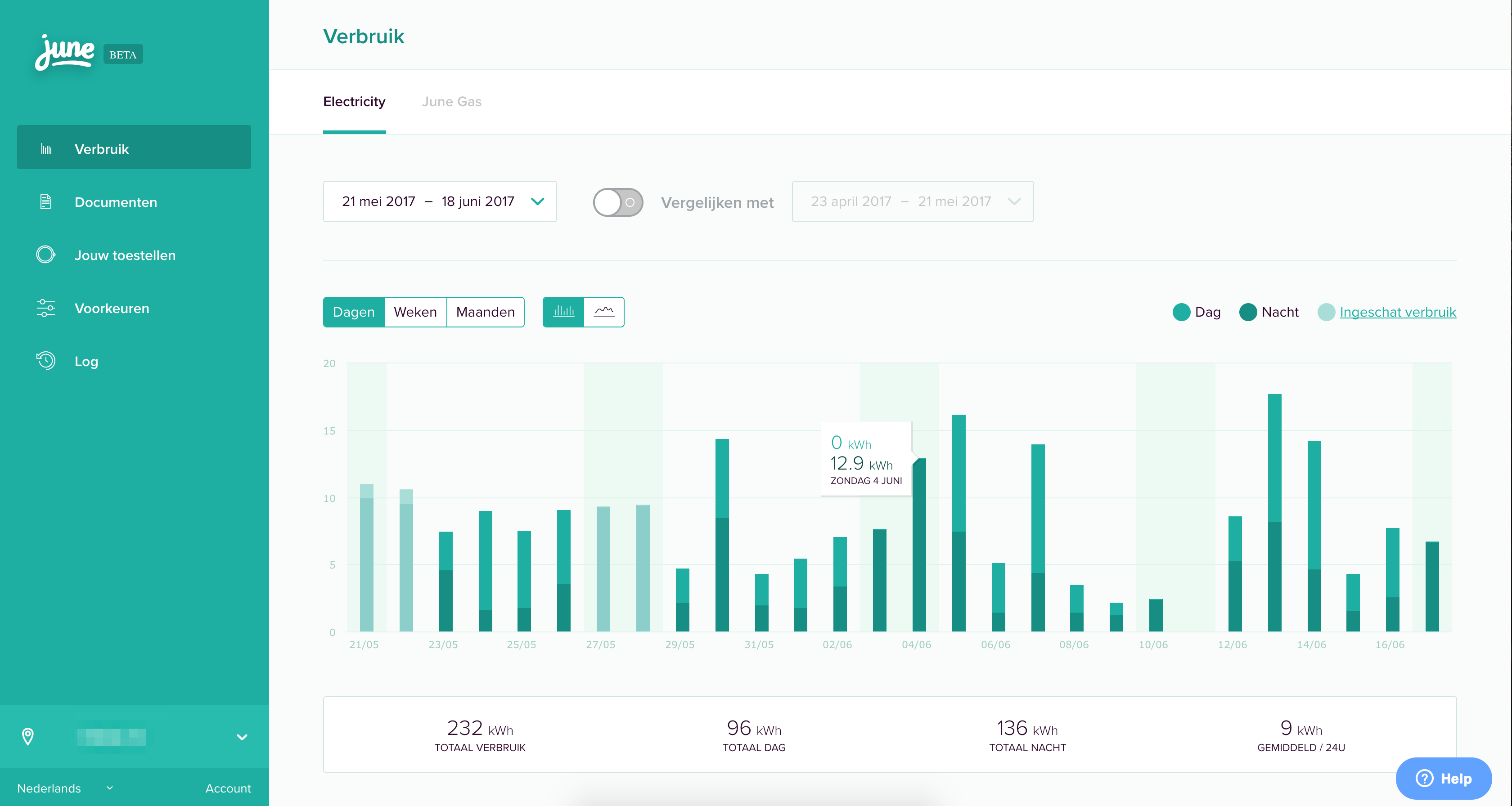Switch to bar chart view icon
This screenshot has height=806, width=1512.
point(563,312)
